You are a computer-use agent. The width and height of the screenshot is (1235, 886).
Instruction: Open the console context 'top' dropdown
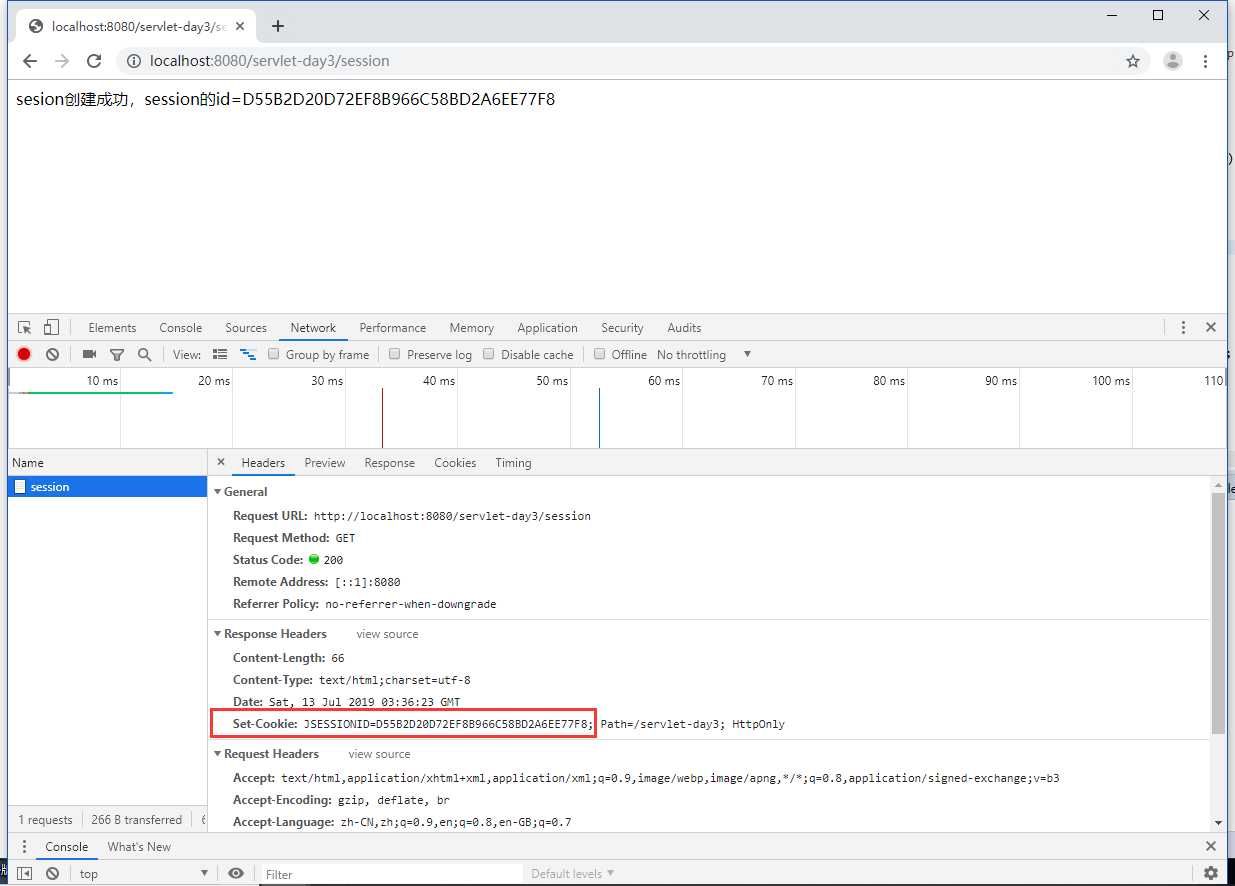[x=144, y=873]
